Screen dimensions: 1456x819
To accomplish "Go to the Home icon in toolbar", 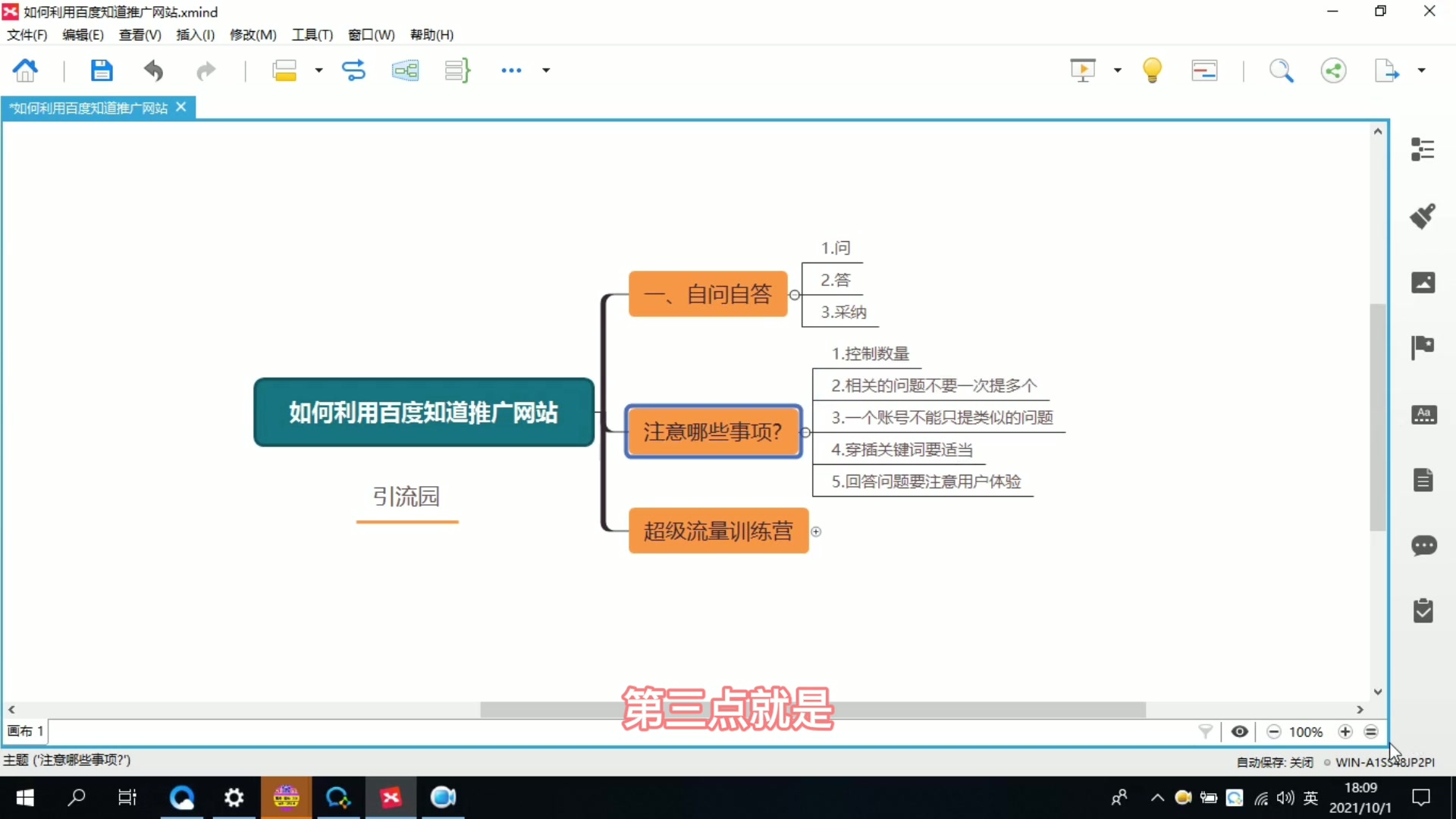I will [26, 71].
